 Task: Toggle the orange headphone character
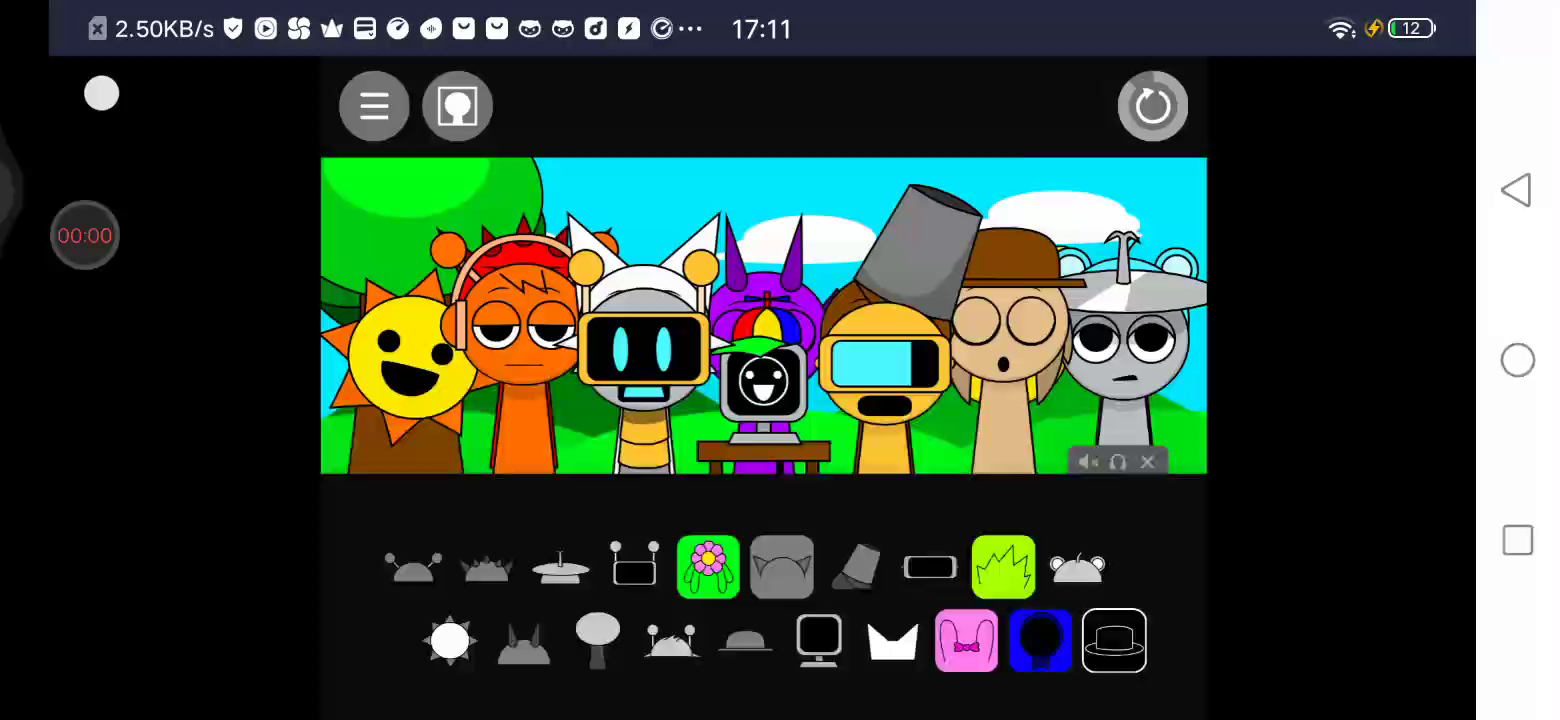coord(518,350)
